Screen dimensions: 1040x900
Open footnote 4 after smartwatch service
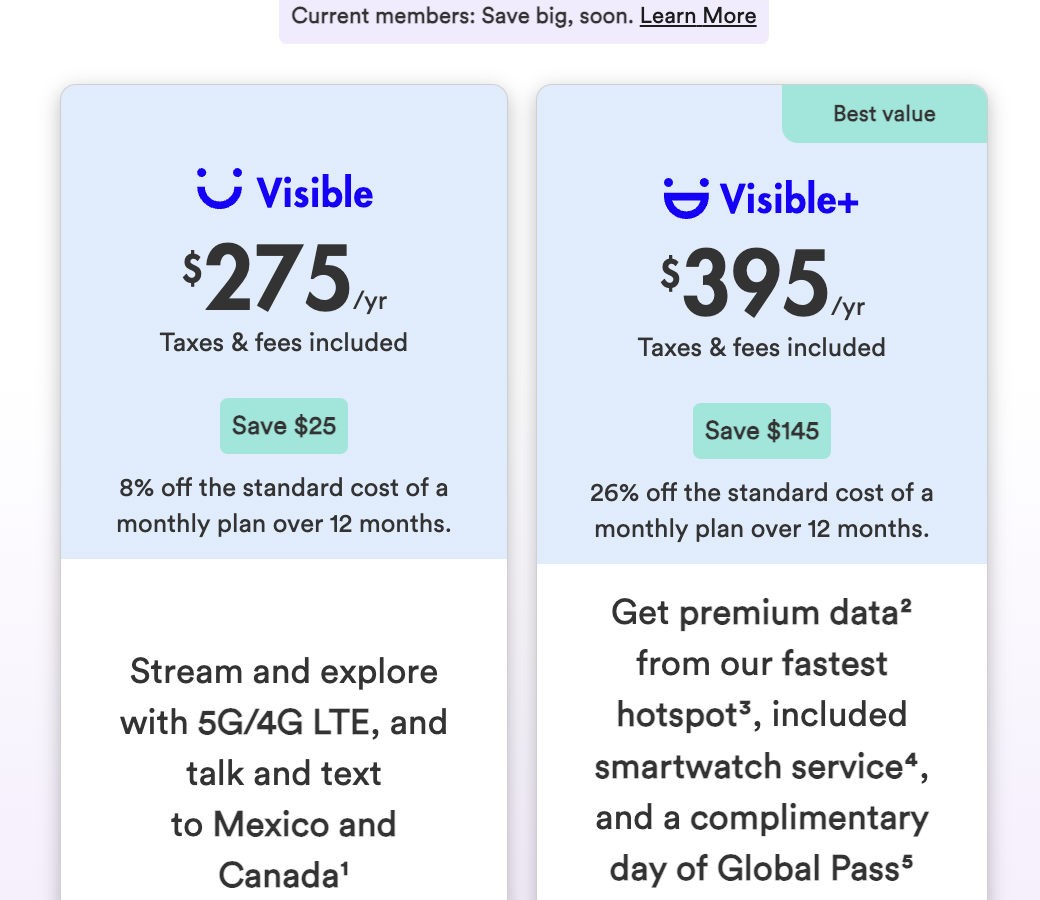click(910, 758)
